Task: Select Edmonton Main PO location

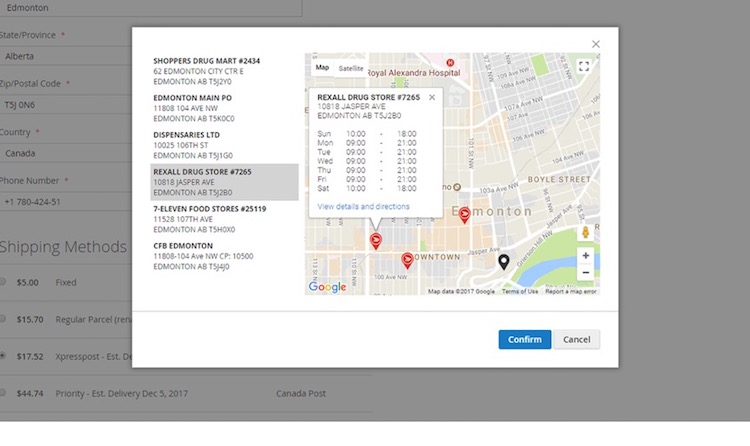Action: (224, 108)
